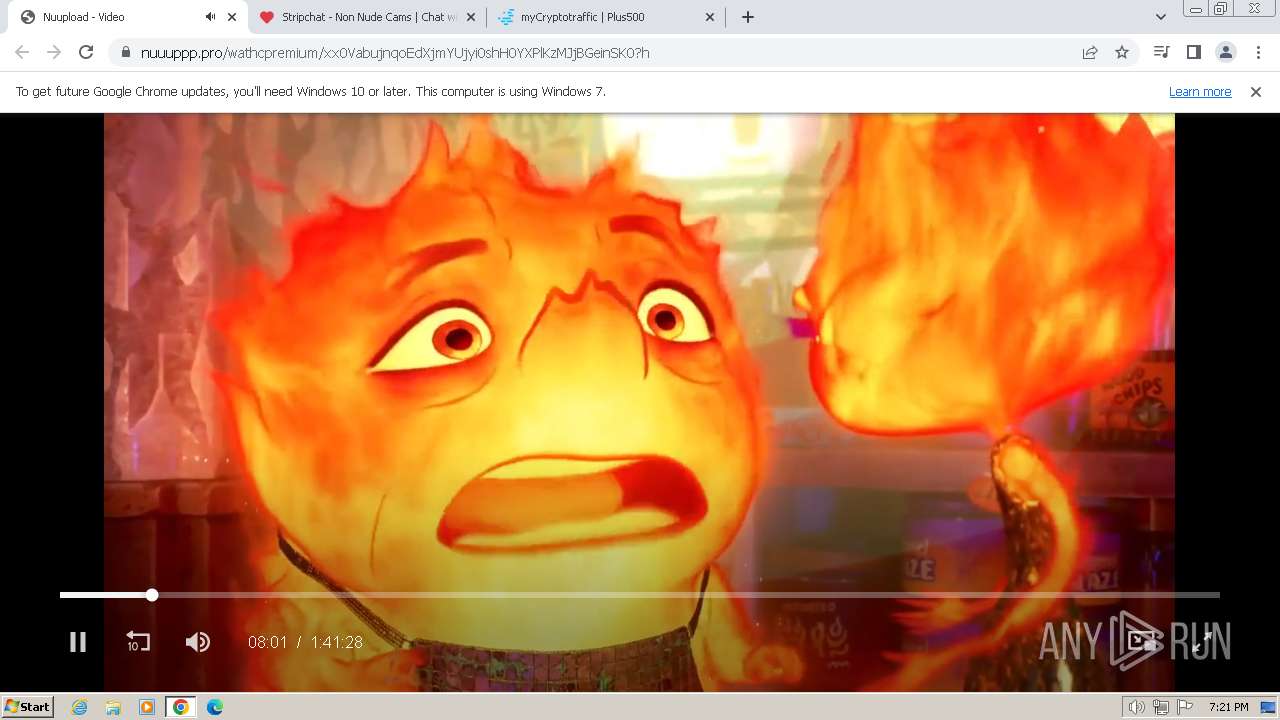The height and width of the screenshot is (720, 1280).
Task: Open system tray volume control
Action: (x=1137, y=707)
